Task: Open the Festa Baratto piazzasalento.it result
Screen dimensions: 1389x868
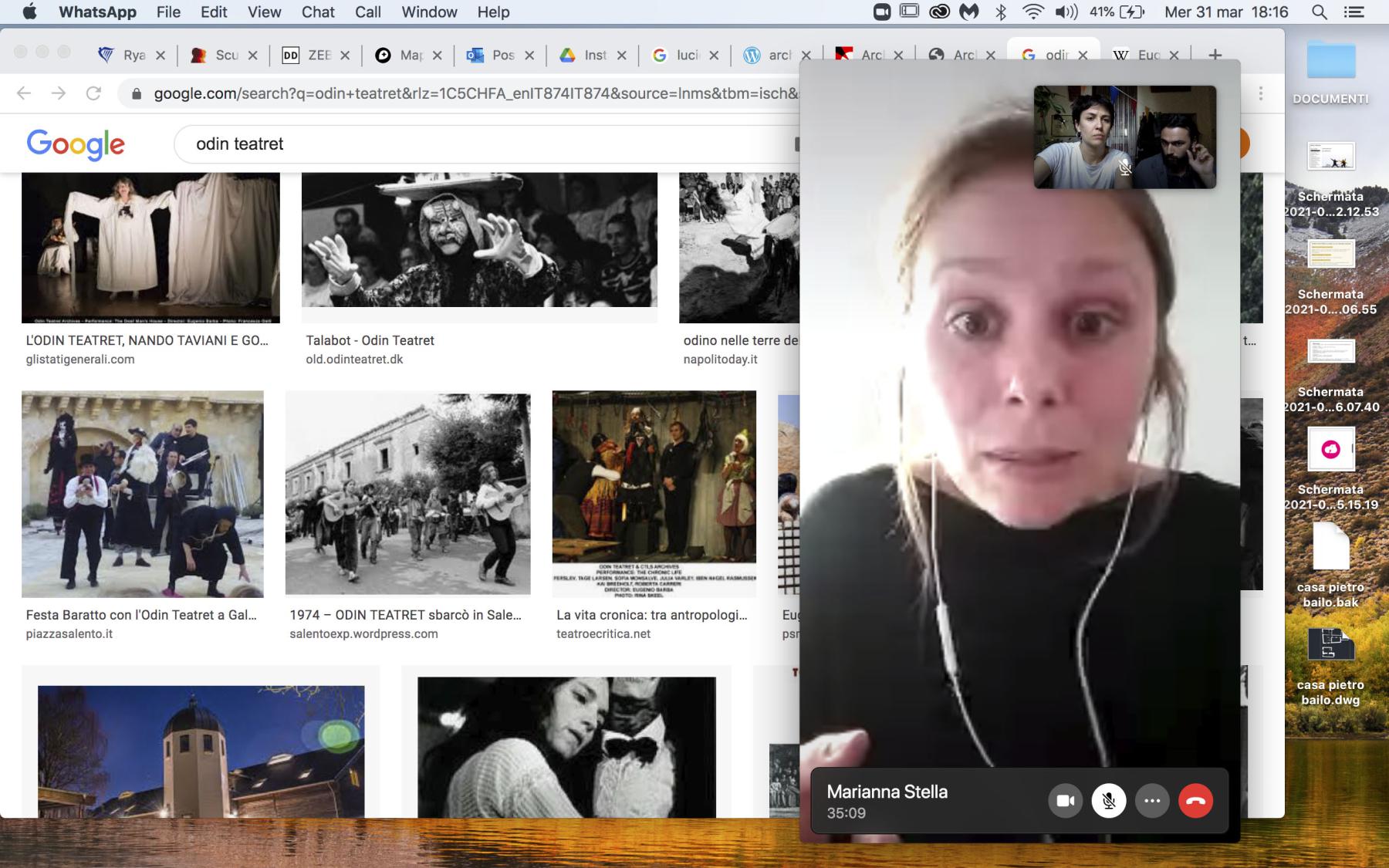Action: point(141,615)
